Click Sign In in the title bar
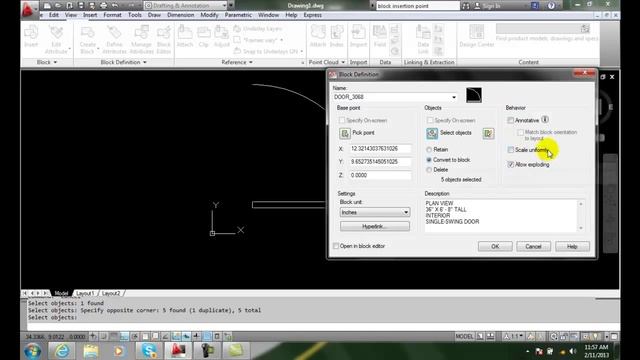Screen dimensions: 640x360 [491, 6]
